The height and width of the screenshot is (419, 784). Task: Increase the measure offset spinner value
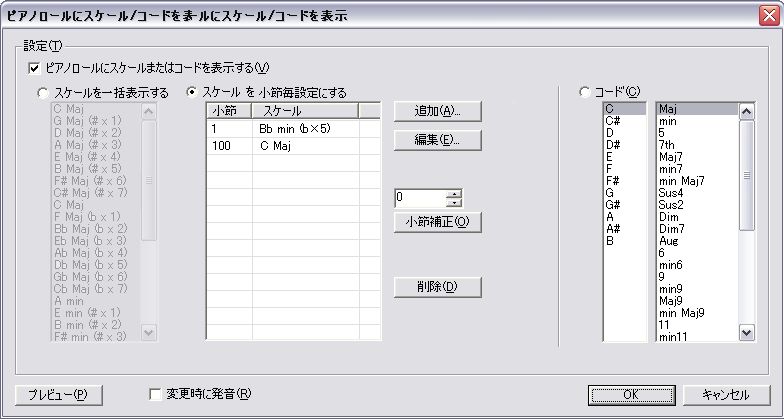coord(454,194)
